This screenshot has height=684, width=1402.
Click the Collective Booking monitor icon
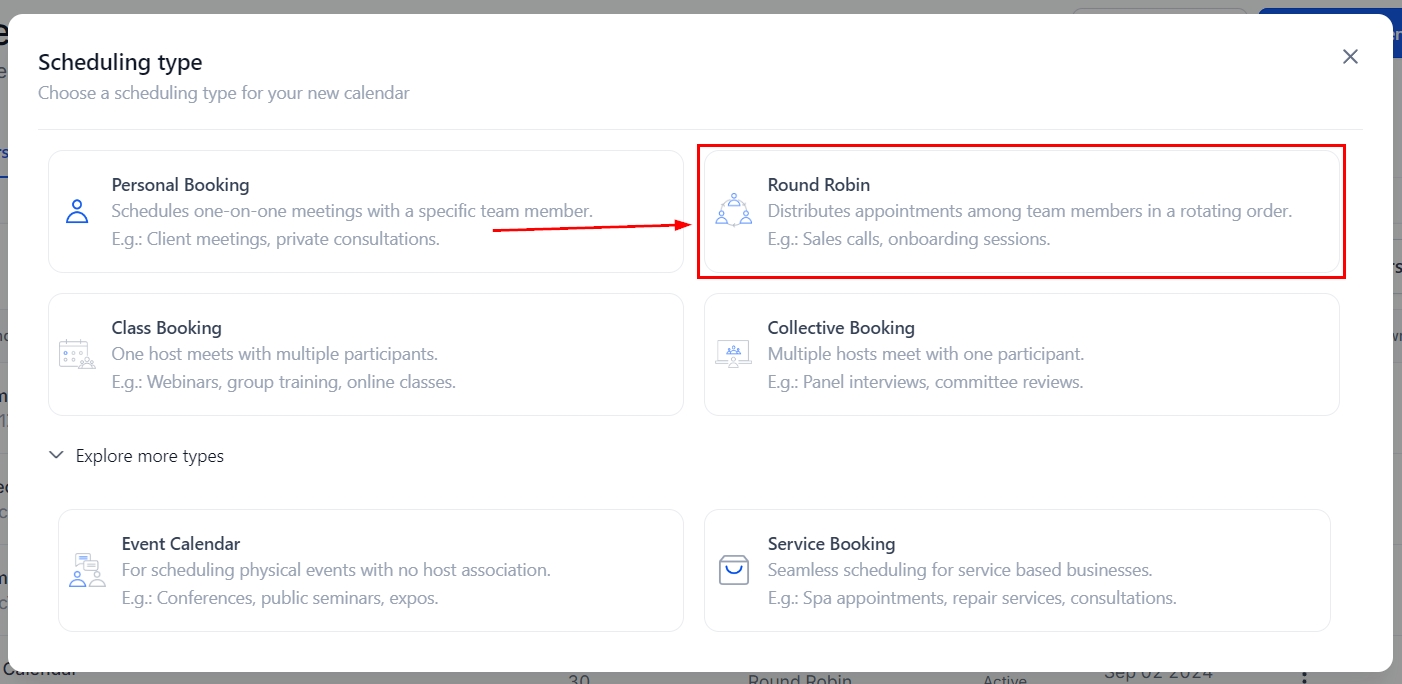pyautogui.click(x=733, y=354)
